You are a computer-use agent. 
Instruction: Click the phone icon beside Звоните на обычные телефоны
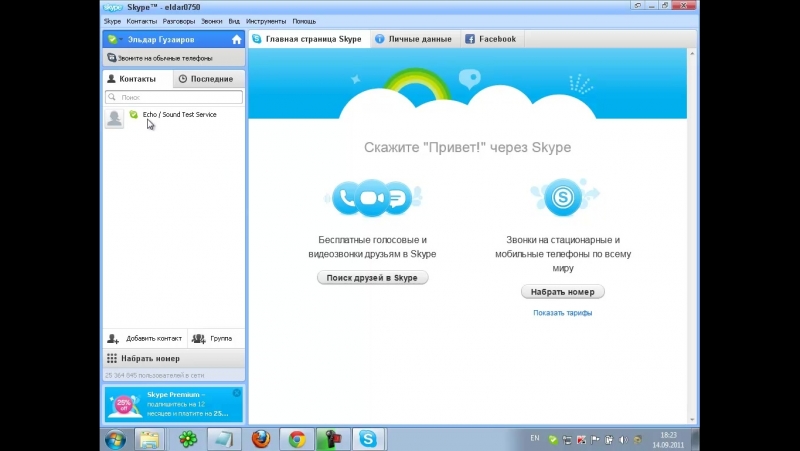[x=112, y=58]
